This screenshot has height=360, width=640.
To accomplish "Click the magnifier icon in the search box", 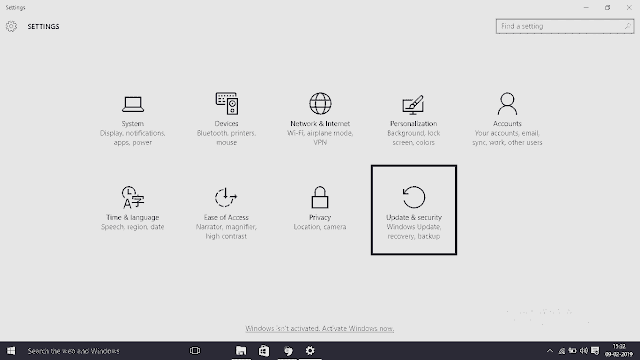I will 627,26.
